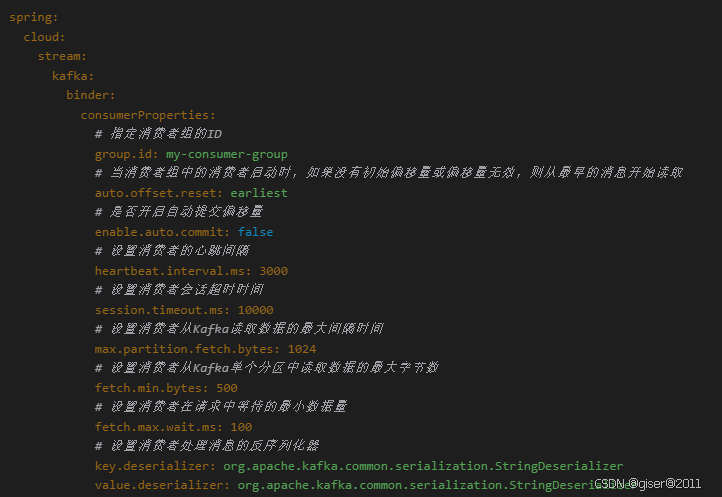Click the comment '# 是否开启自动提交偏移量'

[179, 212]
